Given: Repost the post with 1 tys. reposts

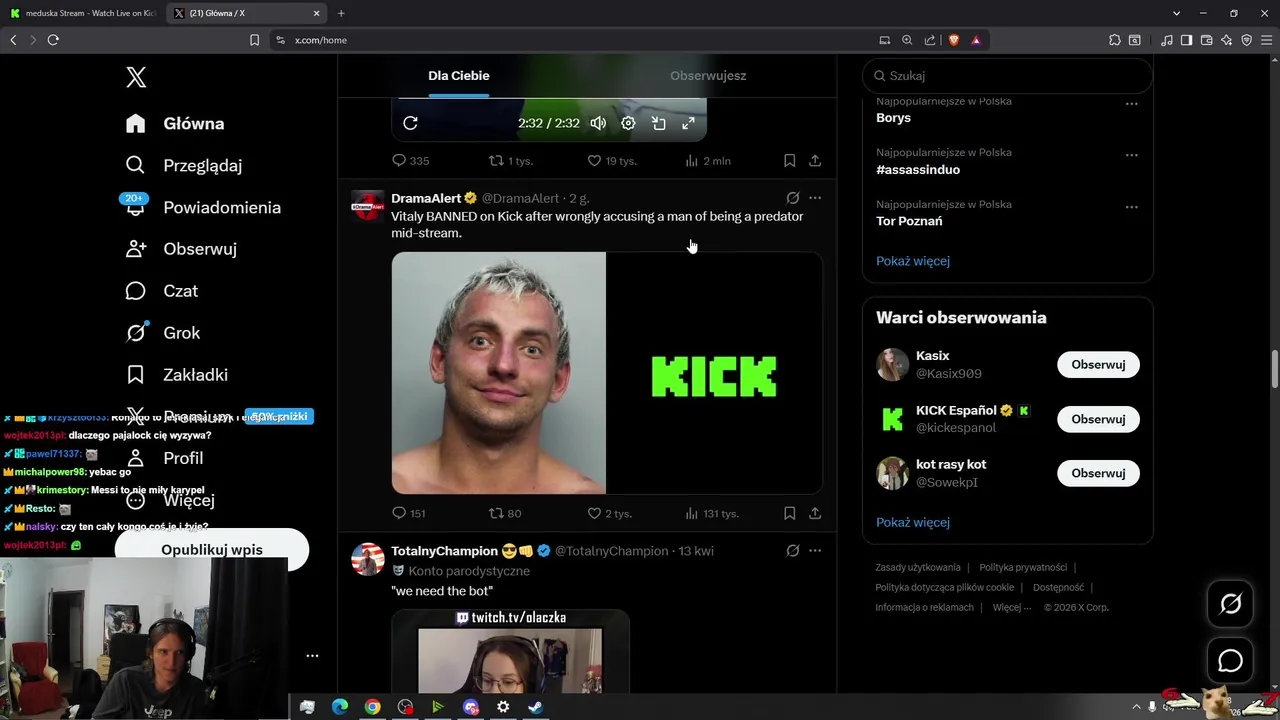Looking at the screenshot, I should tap(510, 161).
